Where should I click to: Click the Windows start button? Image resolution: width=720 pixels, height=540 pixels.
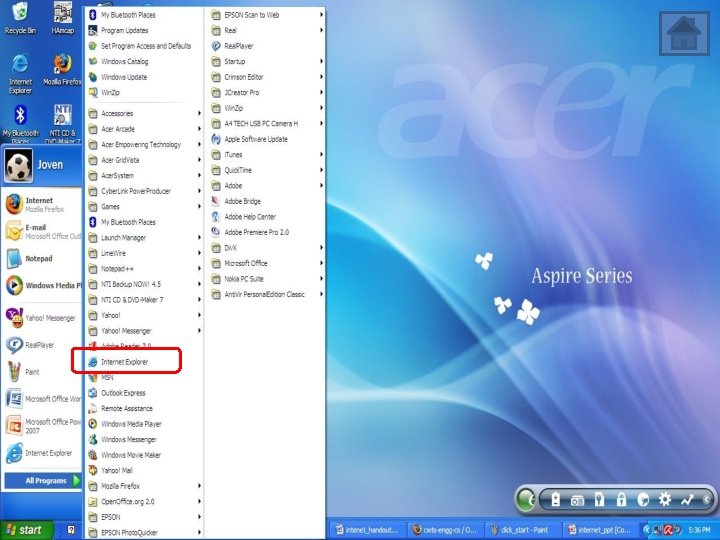26,530
